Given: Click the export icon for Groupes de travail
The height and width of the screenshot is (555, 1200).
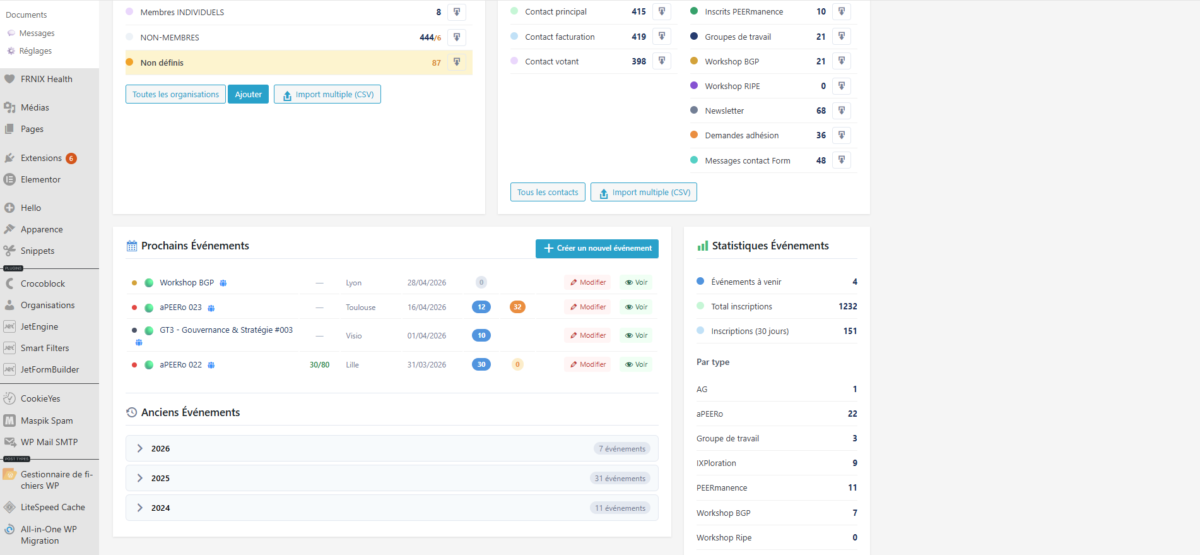Looking at the screenshot, I should (841, 37).
